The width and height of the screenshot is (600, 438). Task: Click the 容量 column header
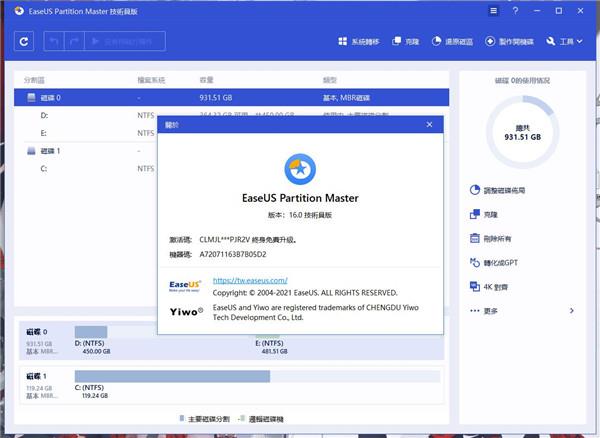point(207,80)
